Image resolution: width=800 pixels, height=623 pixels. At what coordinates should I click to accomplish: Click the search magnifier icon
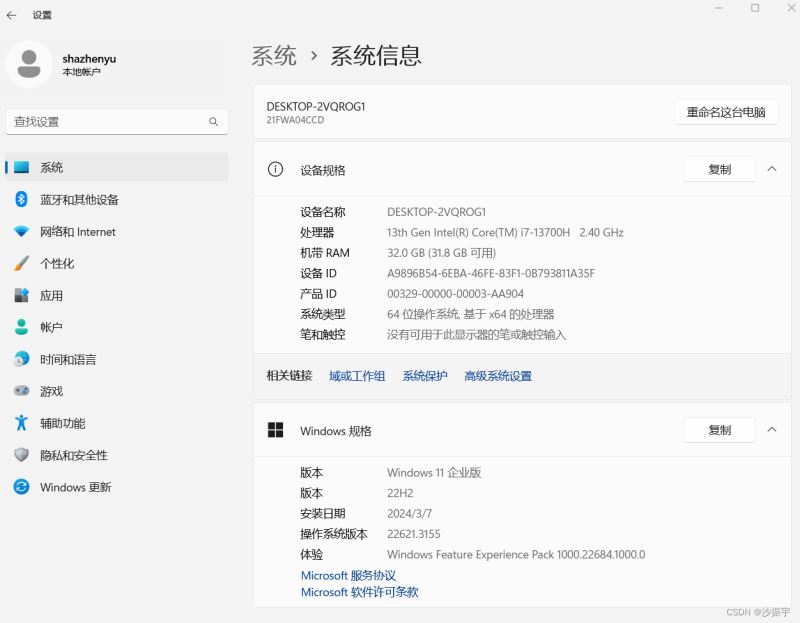pos(213,121)
